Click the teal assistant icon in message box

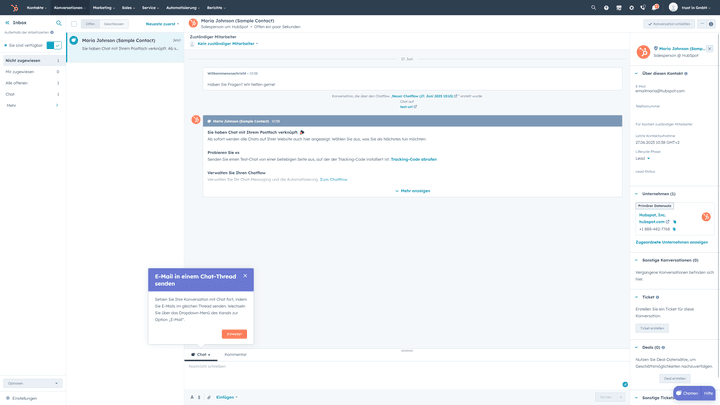click(625, 384)
